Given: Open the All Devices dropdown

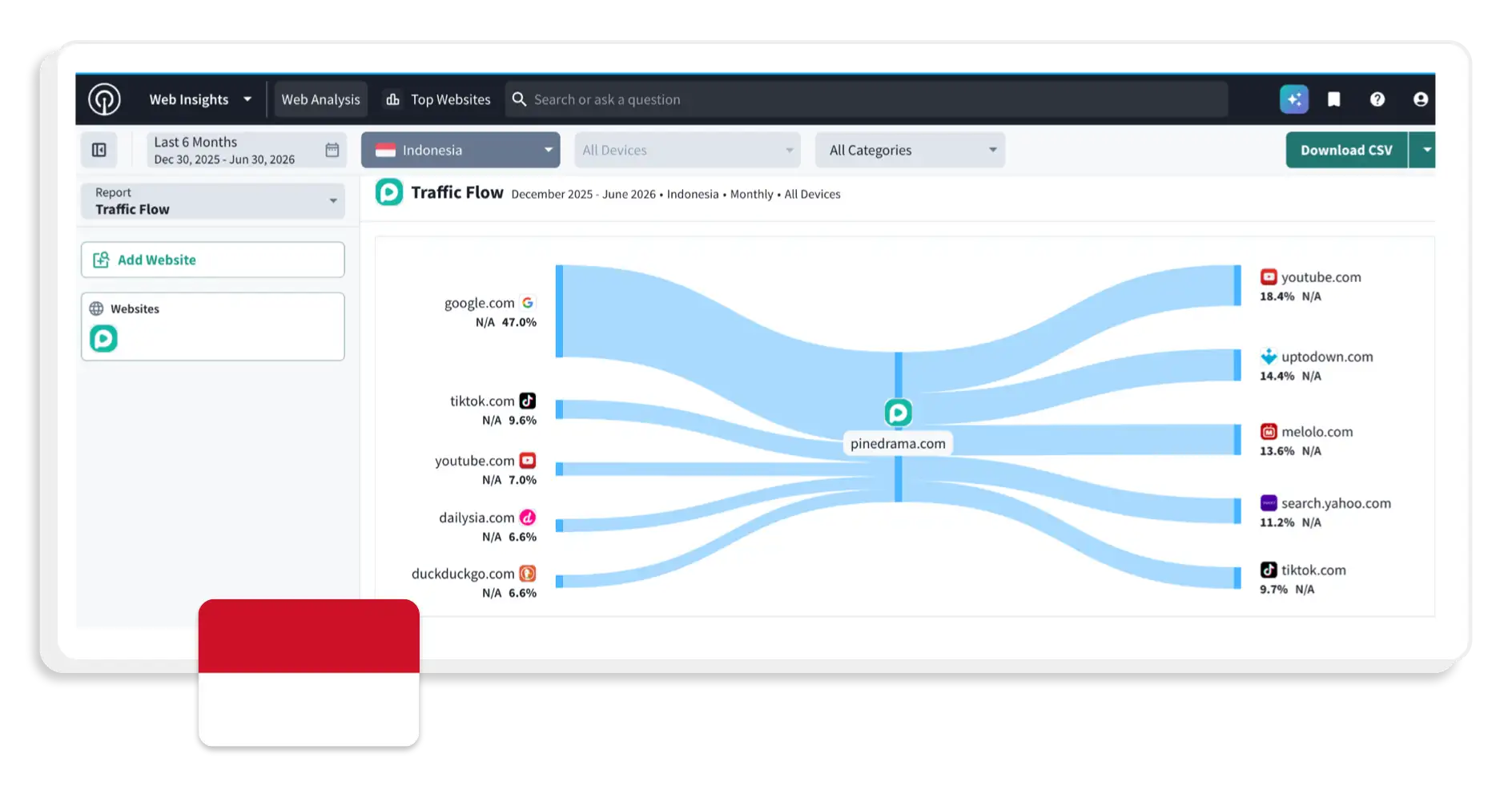Looking at the screenshot, I should click(687, 150).
